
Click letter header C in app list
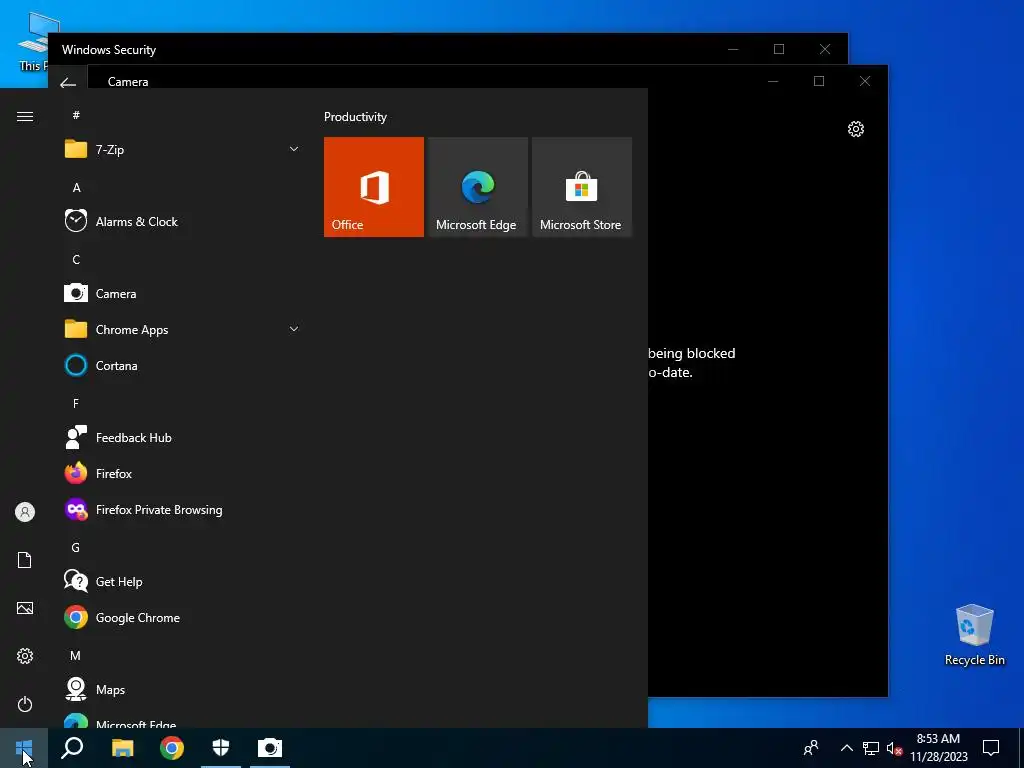click(x=76, y=259)
